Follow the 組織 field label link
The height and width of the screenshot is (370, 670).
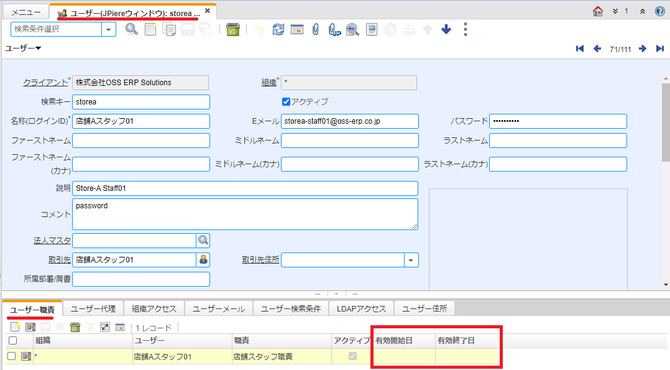[x=269, y=82]
